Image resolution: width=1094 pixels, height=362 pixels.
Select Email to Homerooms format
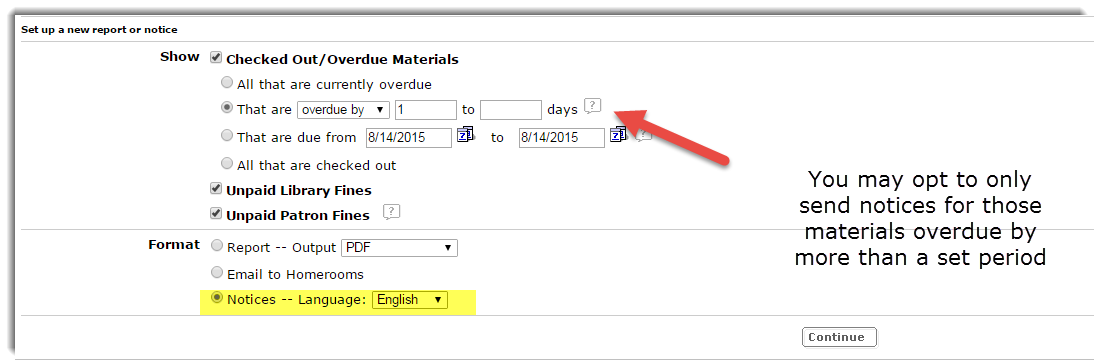click(x=217, y=272)
